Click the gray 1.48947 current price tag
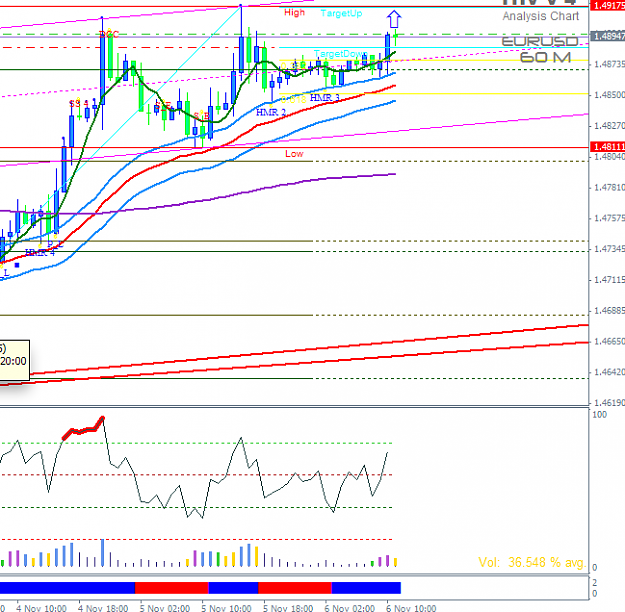The width and height of the screenshot is (625, 612). [x=607, y=36]
